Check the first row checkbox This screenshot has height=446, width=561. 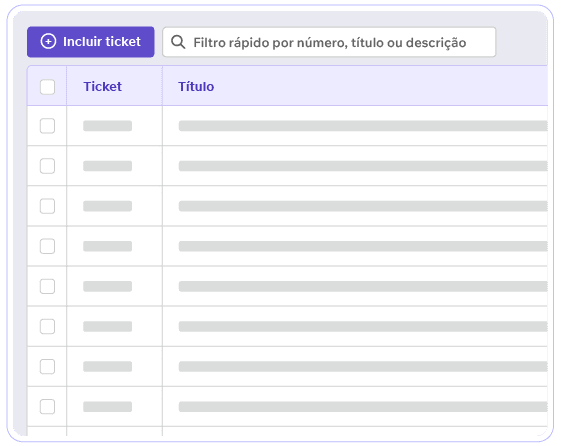point(47,126)
